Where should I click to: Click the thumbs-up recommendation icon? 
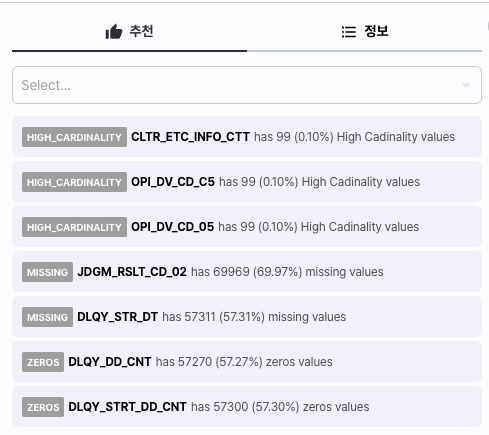pos(114,32)
